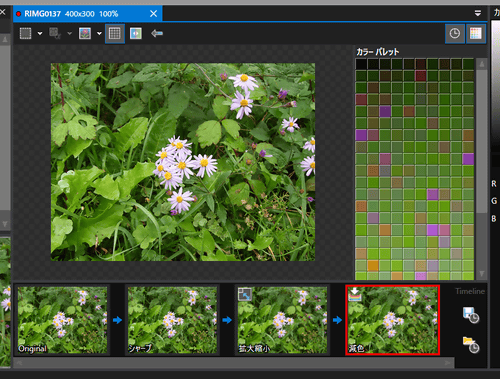Click the open timeline folder icon
Image resolution: width=500 pixels, height=379 pixels.
[471, 345]
